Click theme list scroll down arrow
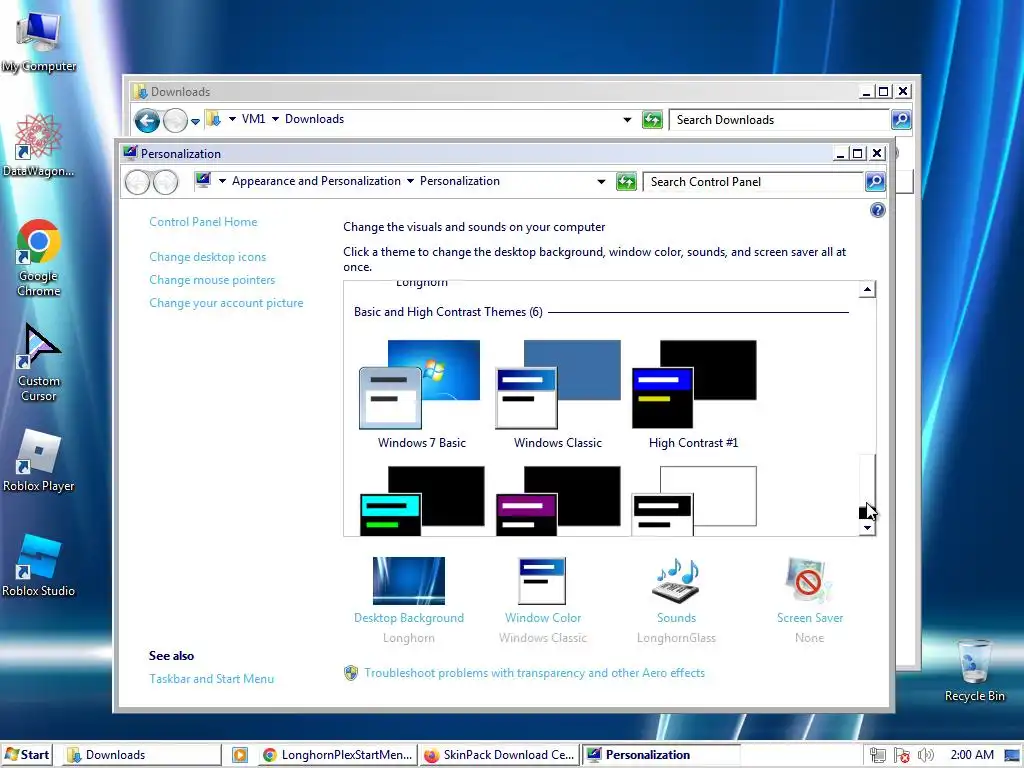Viewport: 1024px width, 768px height. coord(867,528)
